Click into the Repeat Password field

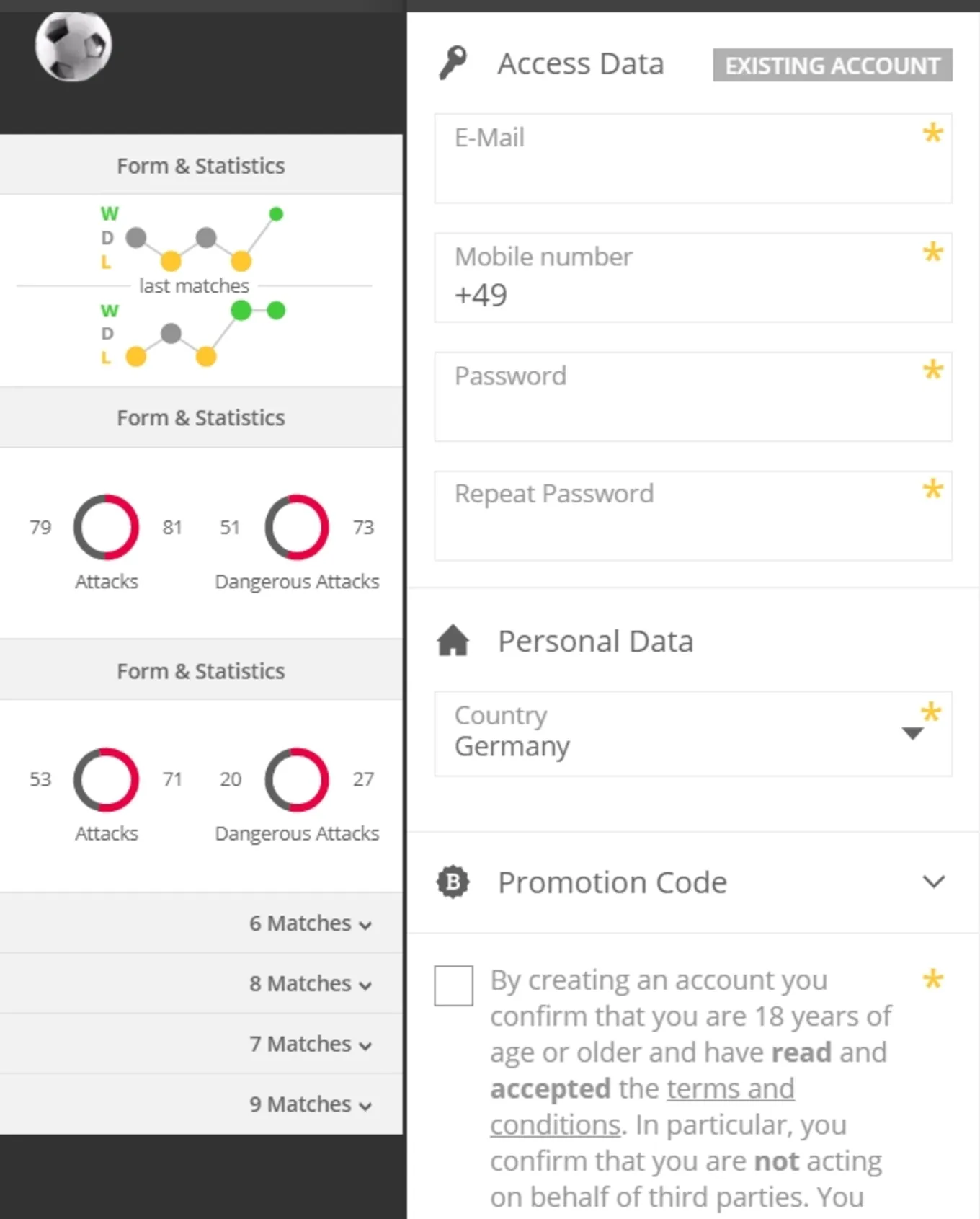click(692, 515)
